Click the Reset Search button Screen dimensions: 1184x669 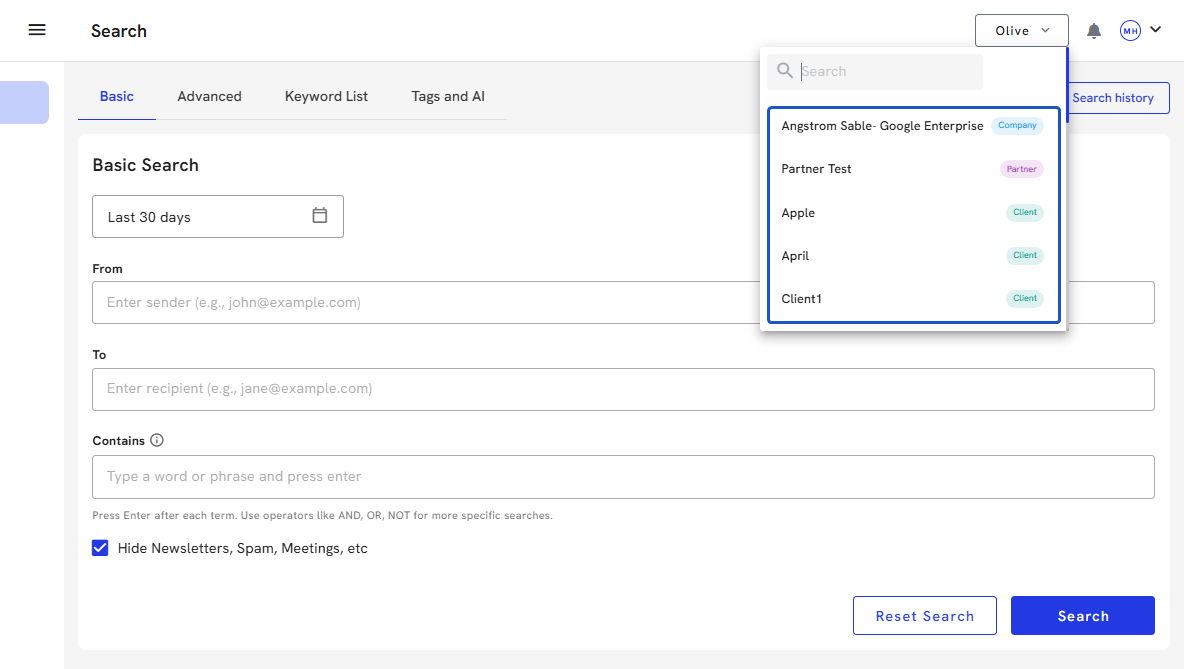[x=924, y=616]
